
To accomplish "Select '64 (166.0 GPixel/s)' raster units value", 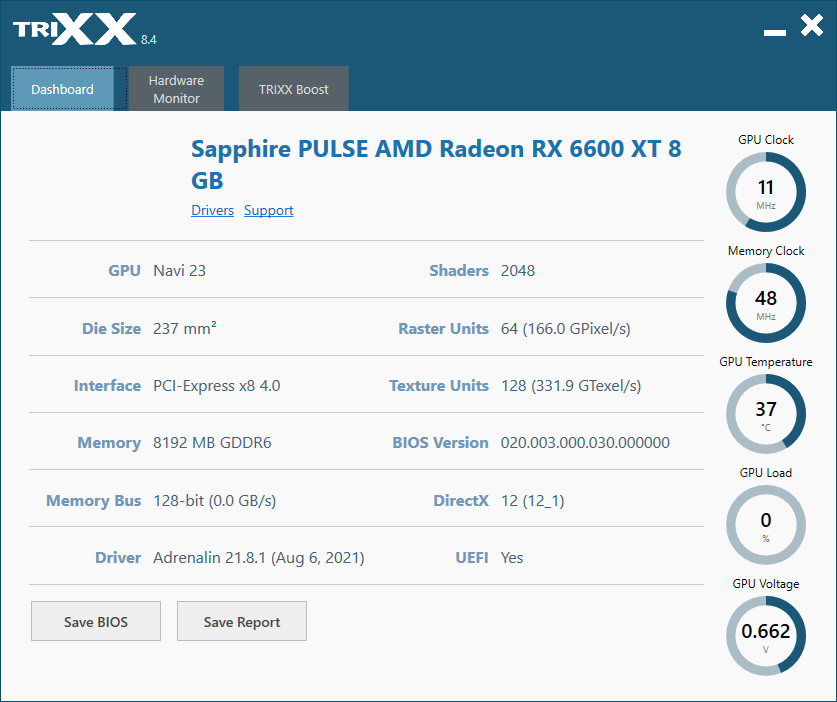I will coord(565,328).
